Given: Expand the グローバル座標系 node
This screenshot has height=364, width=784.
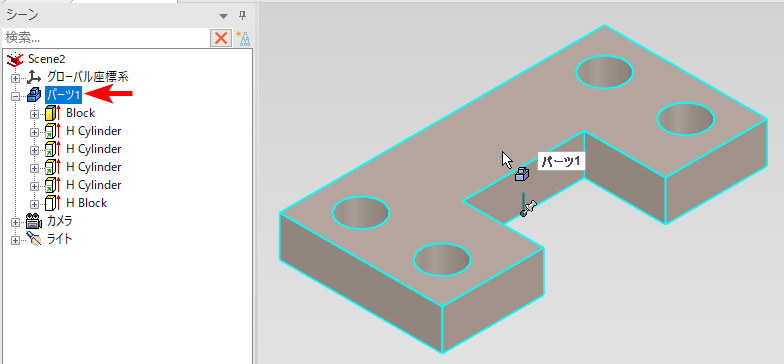Looking at the screenshot, I should click(16, 78).
